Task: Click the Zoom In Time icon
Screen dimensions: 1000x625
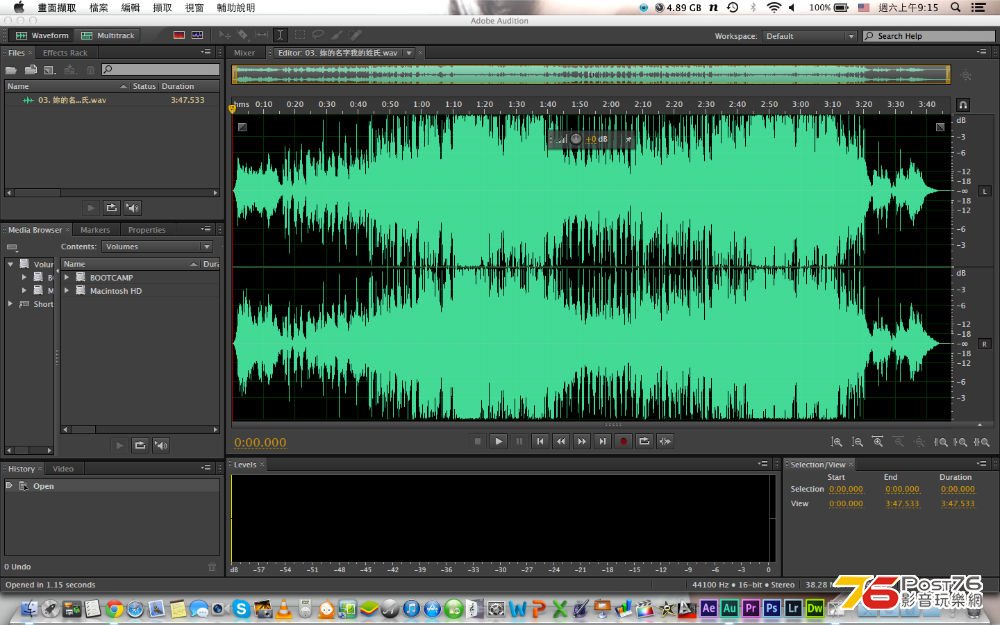Action: tap(878, 441)
